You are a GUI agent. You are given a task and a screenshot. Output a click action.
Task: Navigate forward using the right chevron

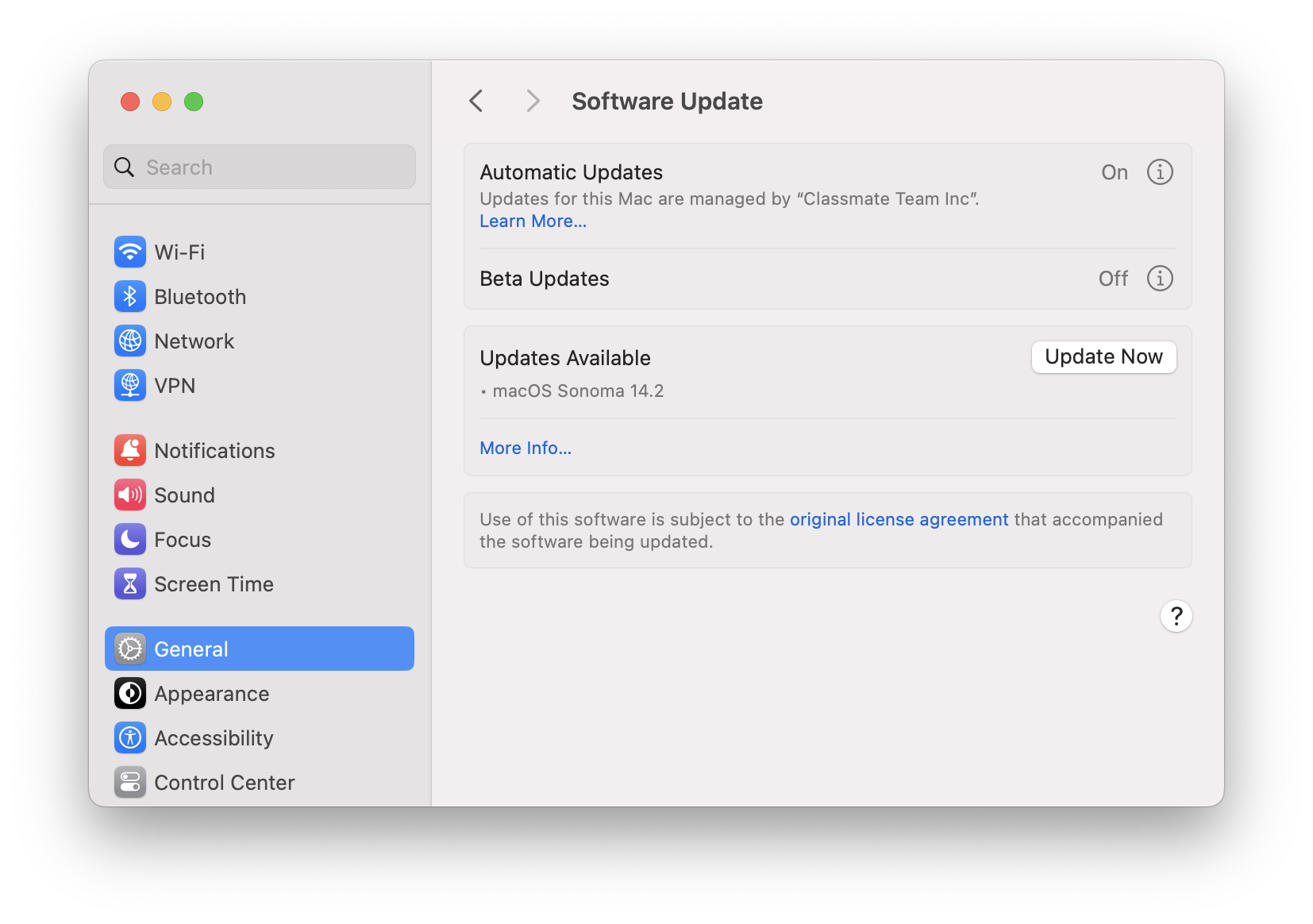point(533,101)
